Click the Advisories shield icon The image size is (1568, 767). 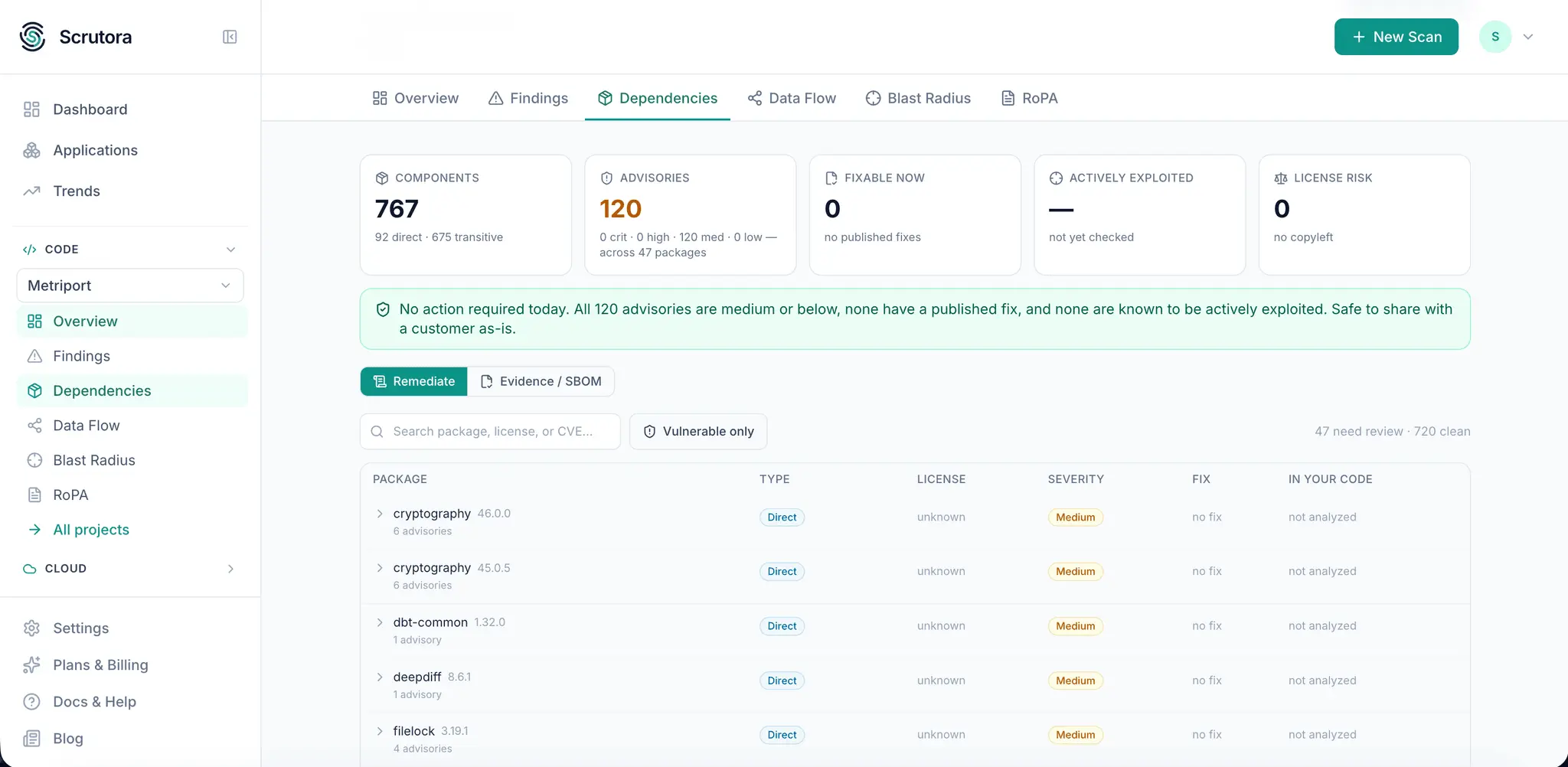606,178
